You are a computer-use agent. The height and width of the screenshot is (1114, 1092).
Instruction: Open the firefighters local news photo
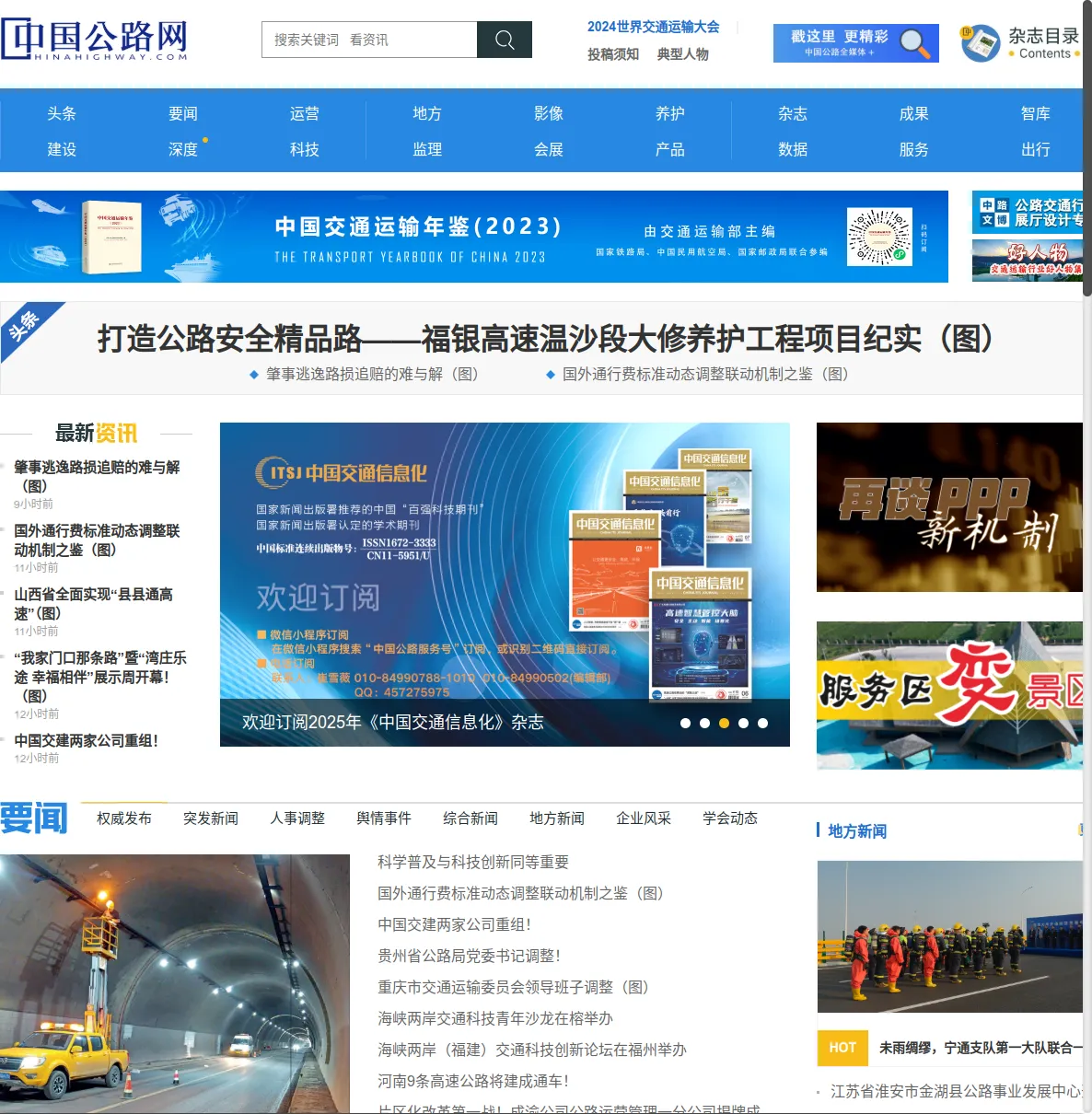click(x=949, y=936)
